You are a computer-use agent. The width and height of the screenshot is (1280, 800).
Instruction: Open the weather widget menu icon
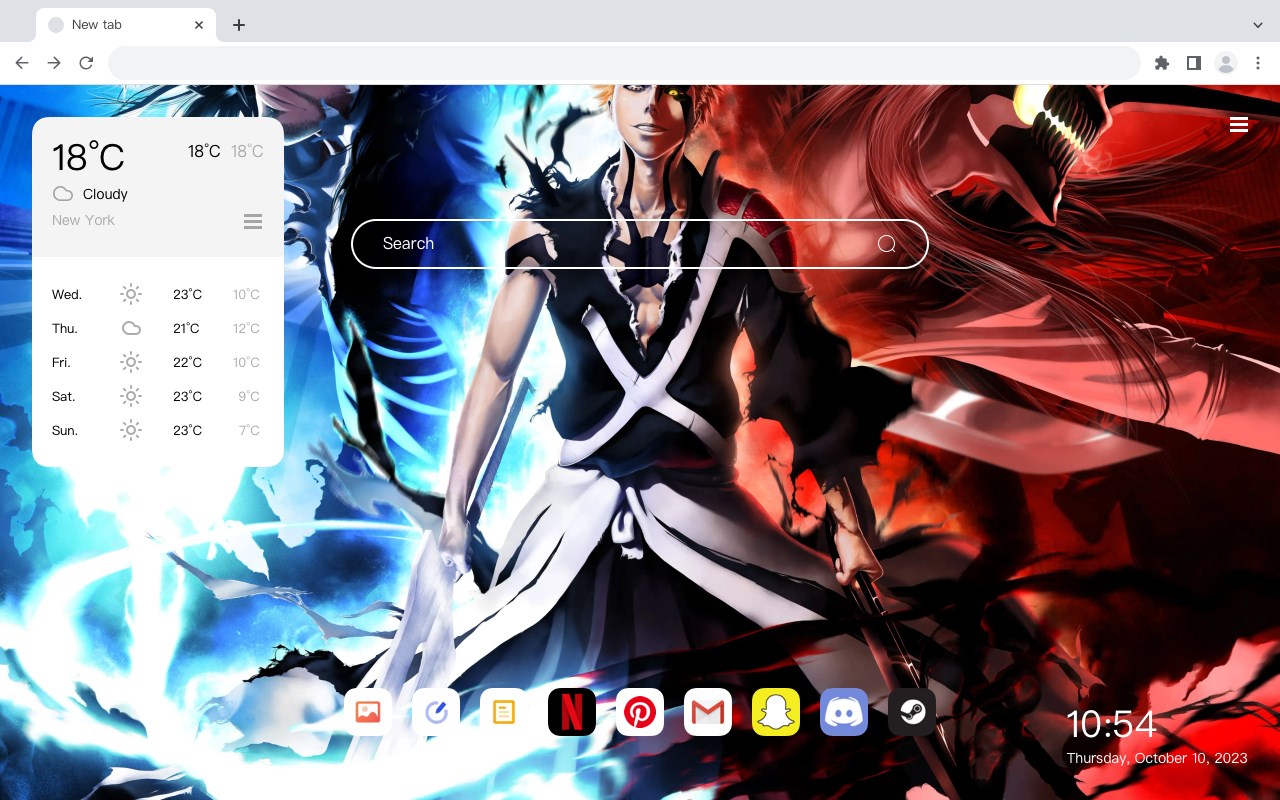pos(253,221)
